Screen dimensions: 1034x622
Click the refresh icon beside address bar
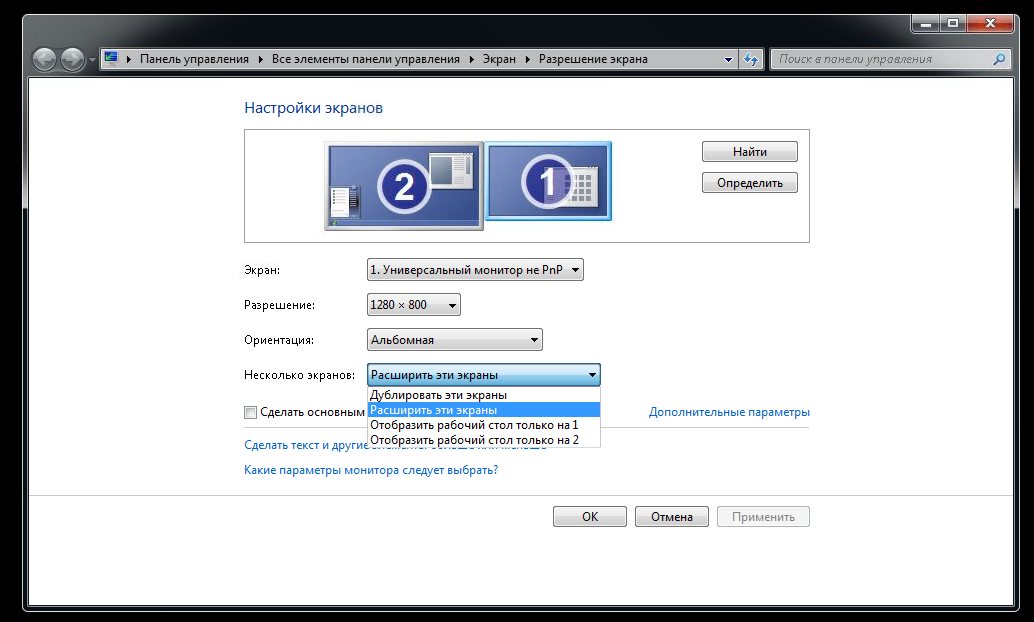(x=752, y=59)
